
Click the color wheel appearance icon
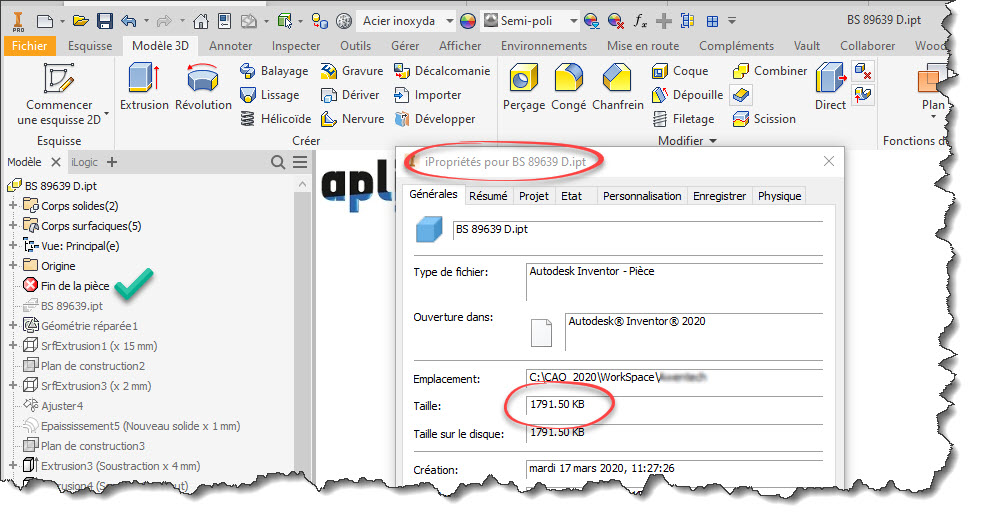(x=468, y=20)
